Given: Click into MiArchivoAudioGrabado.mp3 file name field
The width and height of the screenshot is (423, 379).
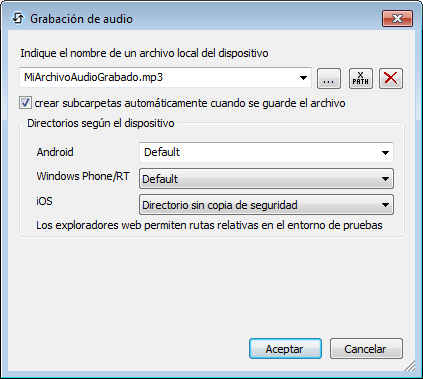Looking at the screenshot, I should (x=158, y=78).
